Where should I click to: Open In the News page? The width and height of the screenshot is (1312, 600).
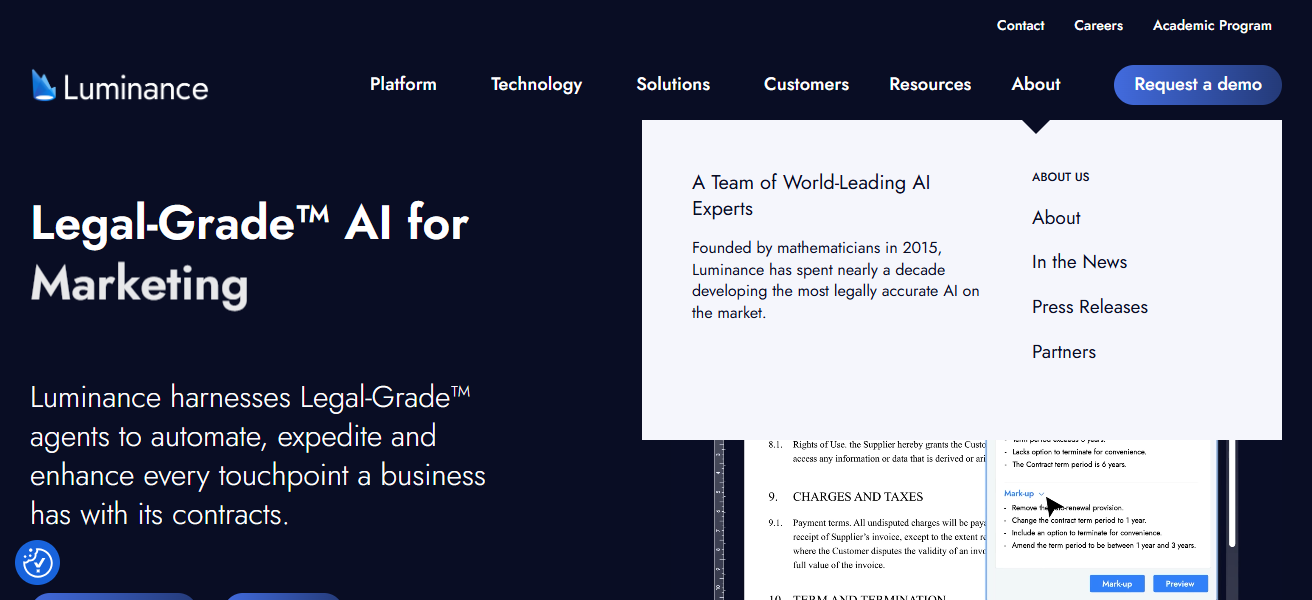point(1079,262)
